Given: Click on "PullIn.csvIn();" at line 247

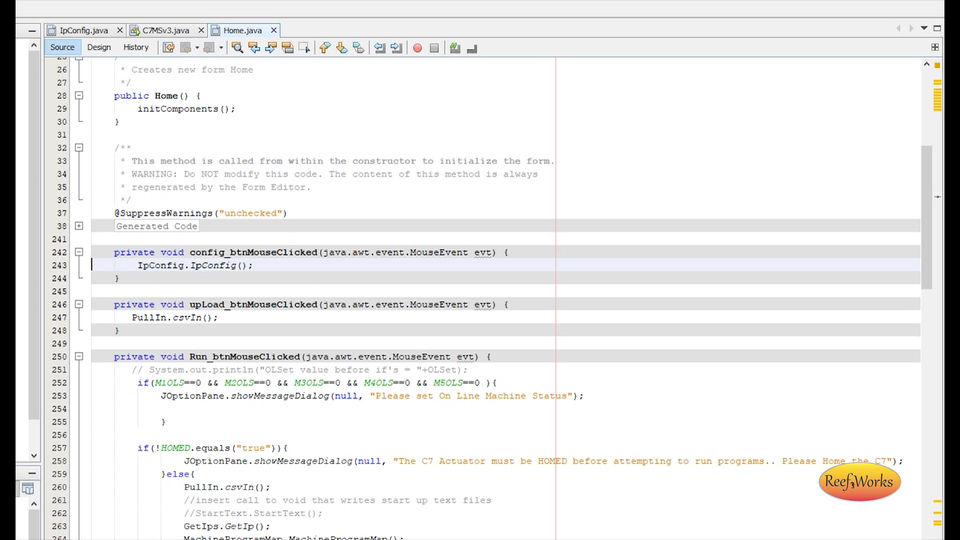Looking at the screenshot, I should 174,317.
